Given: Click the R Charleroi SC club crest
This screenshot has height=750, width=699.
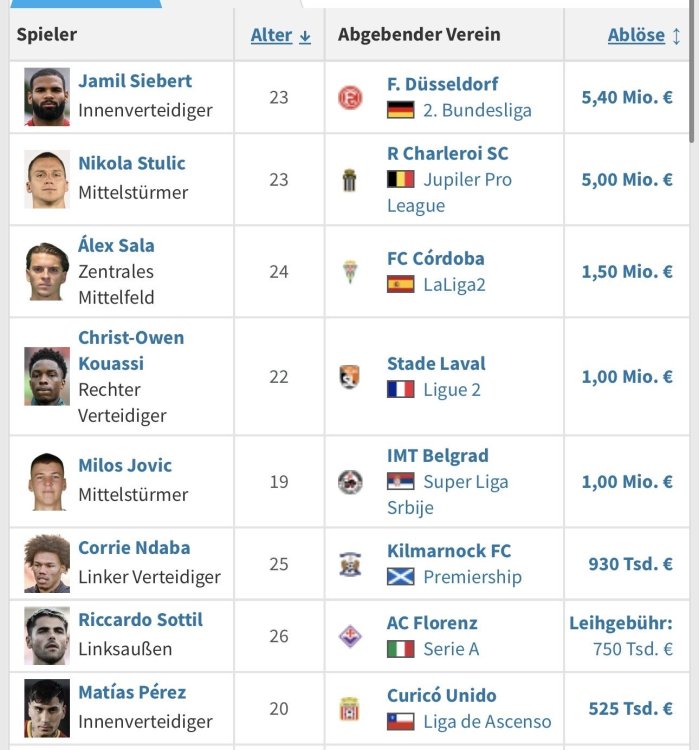Looking at the screenshot, I should pyautogui.click(x=349, y=180).
